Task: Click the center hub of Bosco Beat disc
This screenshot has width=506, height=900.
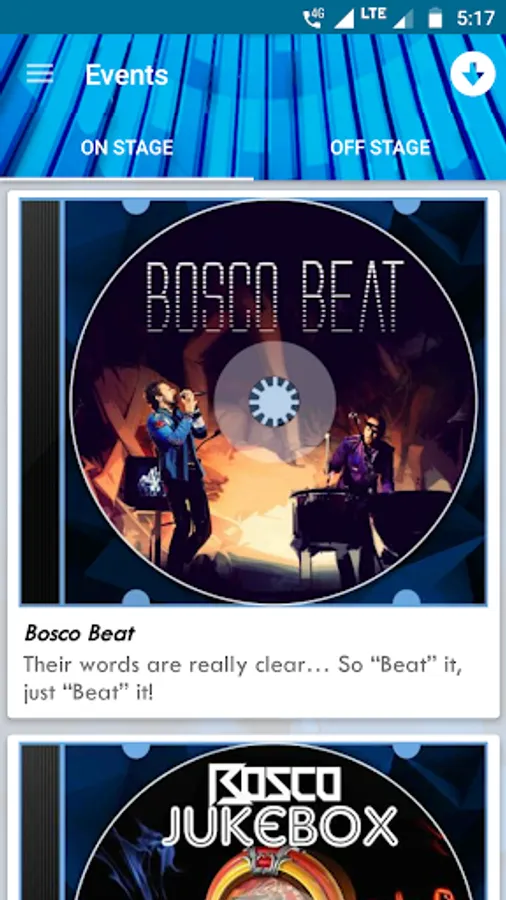Action: tap(274, 402)
